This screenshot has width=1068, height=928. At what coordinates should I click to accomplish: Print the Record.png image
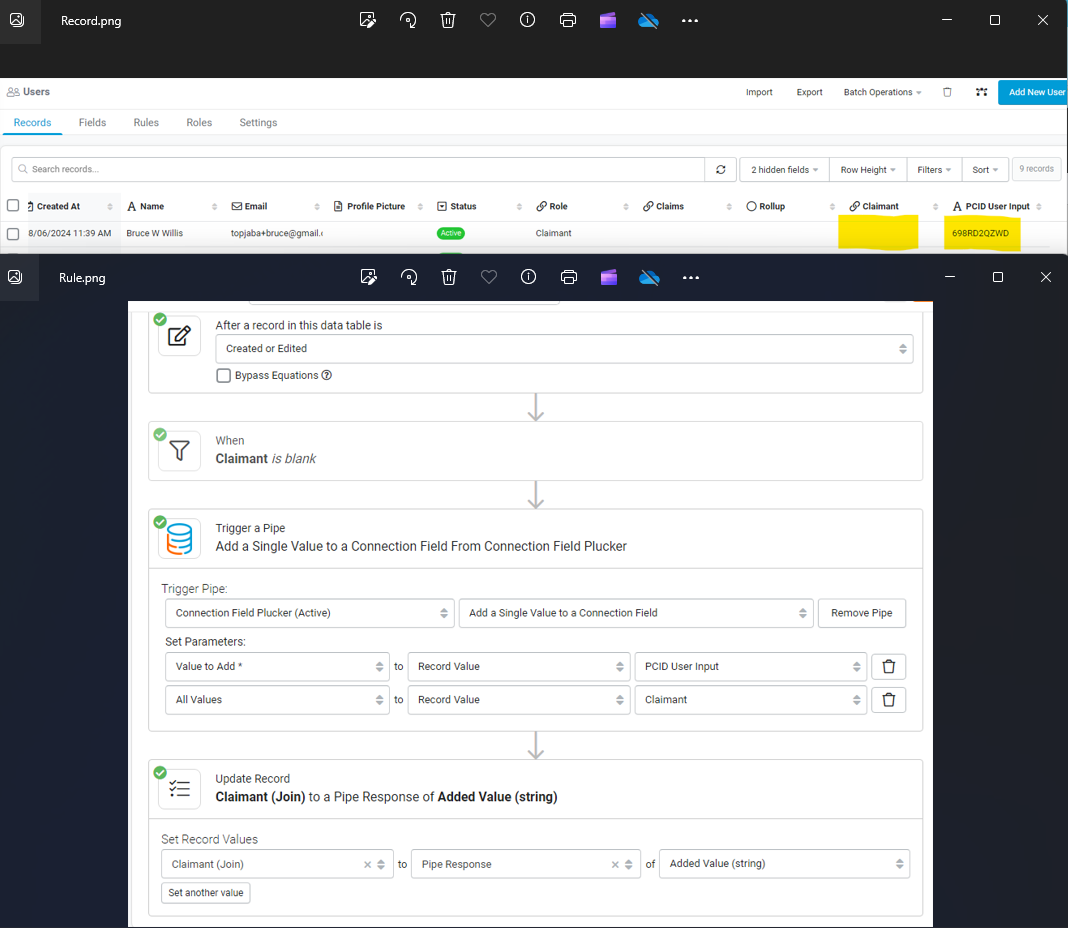pyautogui.click(x=567, y=20)
